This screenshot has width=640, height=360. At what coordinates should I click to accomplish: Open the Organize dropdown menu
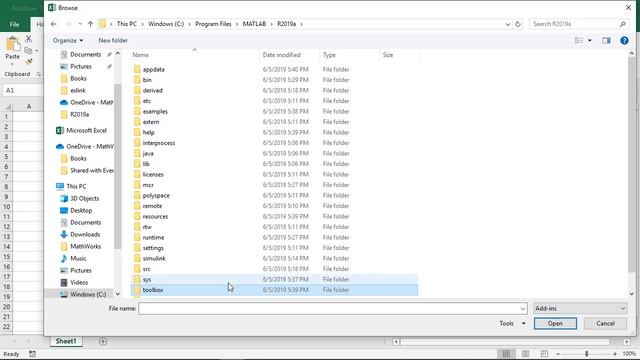[68, 40]
